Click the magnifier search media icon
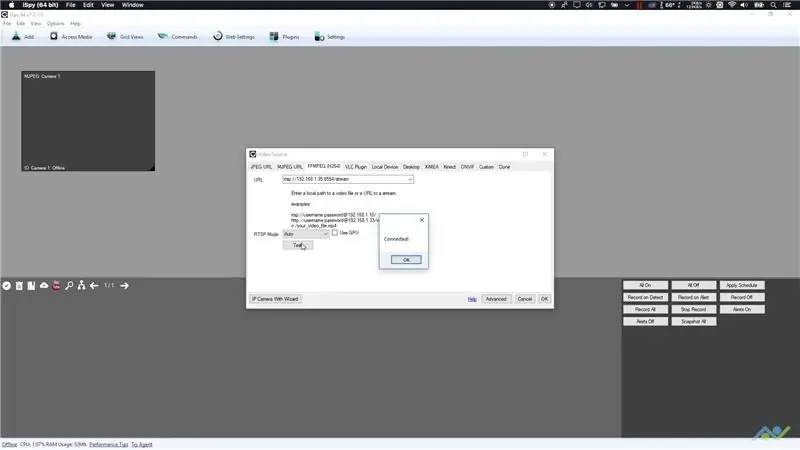Image resolution: width=800 pixels, height=450 pixels. (69, 286)
